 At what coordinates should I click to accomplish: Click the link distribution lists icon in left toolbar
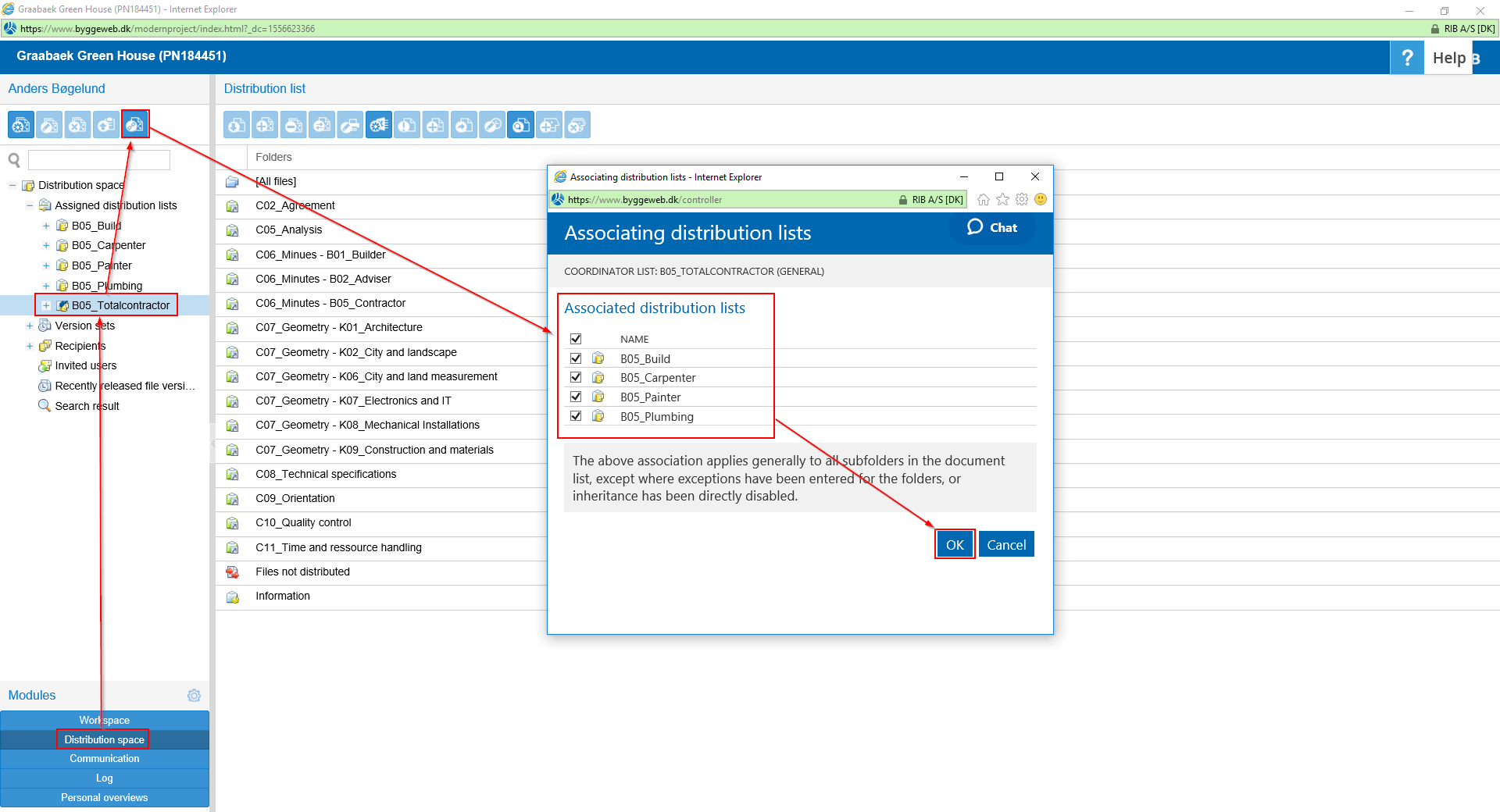(x=135, y=124)
